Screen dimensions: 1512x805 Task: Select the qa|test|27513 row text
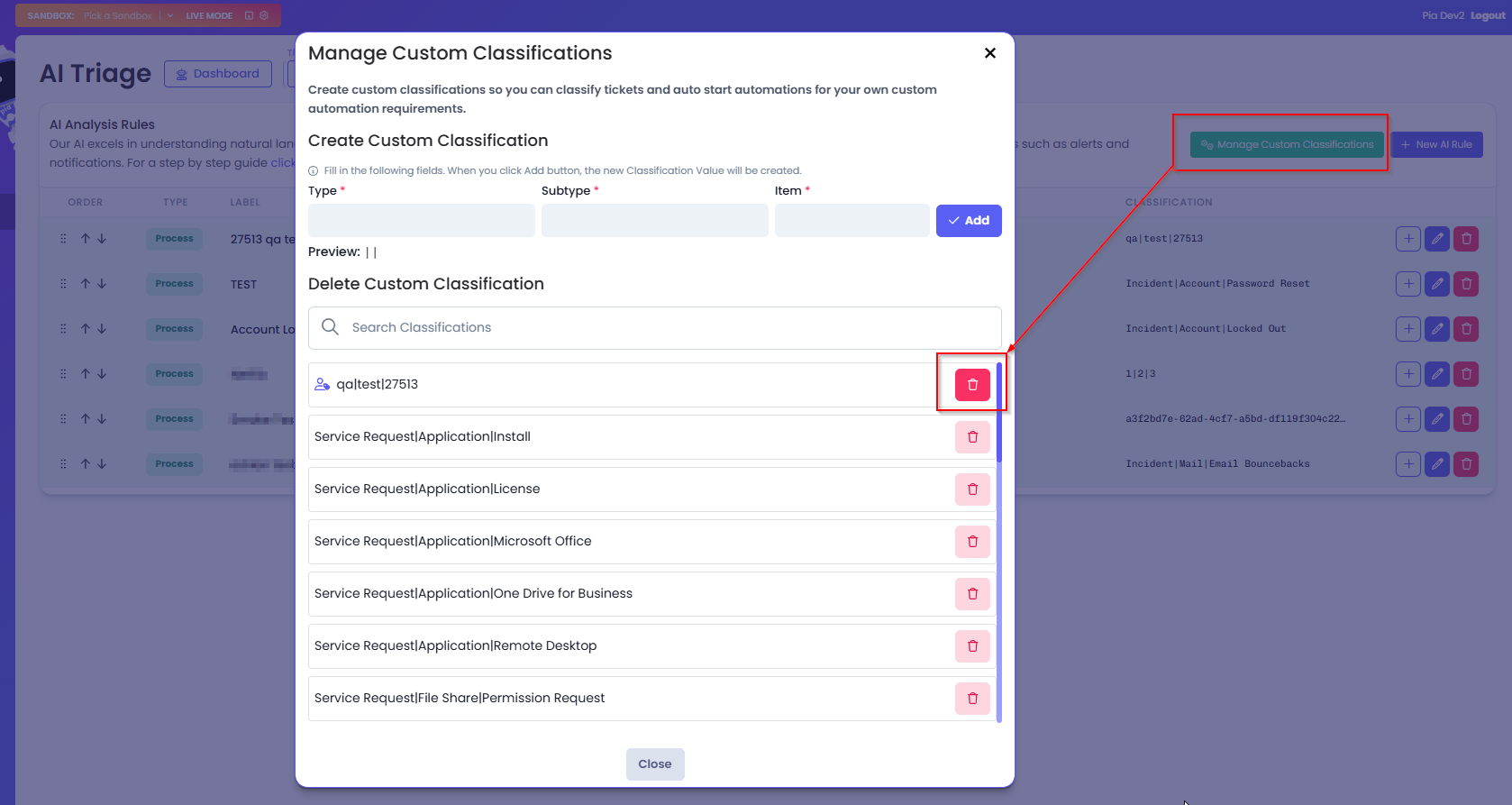click(x=378, y=384)
